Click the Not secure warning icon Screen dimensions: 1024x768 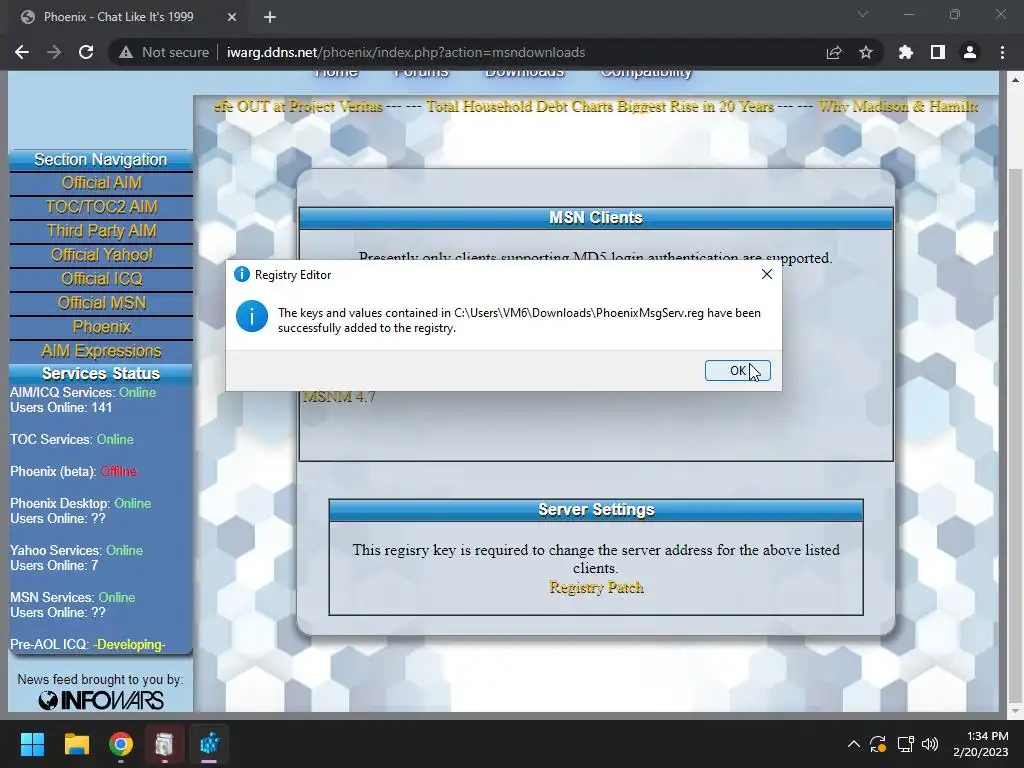pos(125,52)
